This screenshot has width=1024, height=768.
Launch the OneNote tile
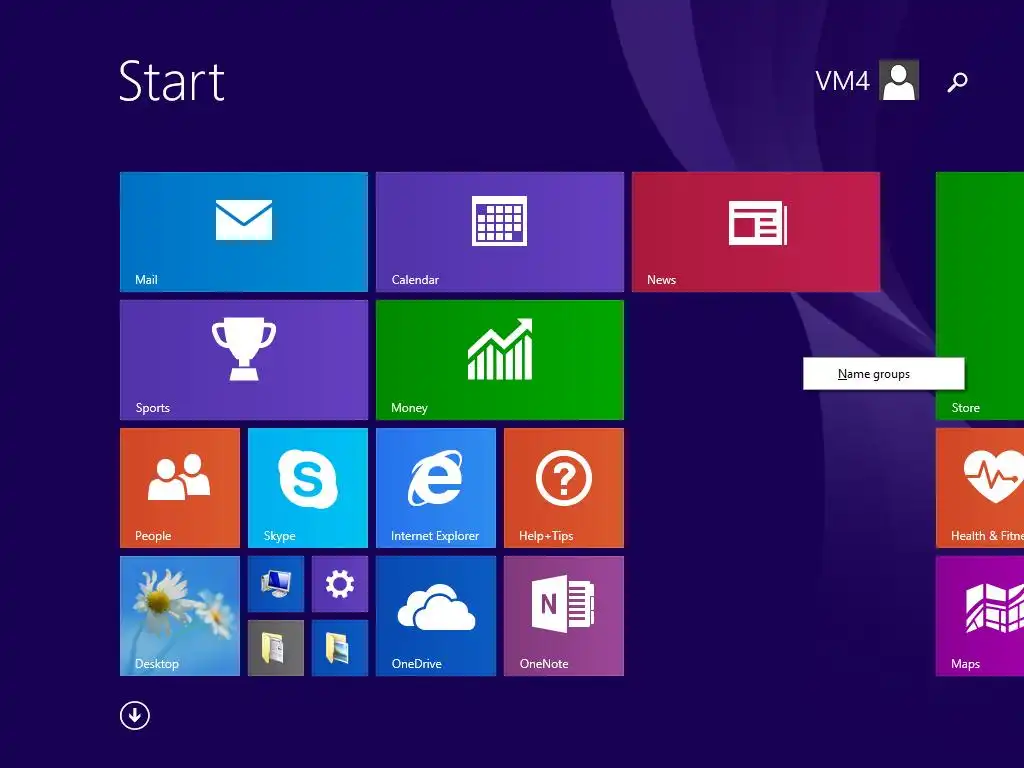[564, 616]
